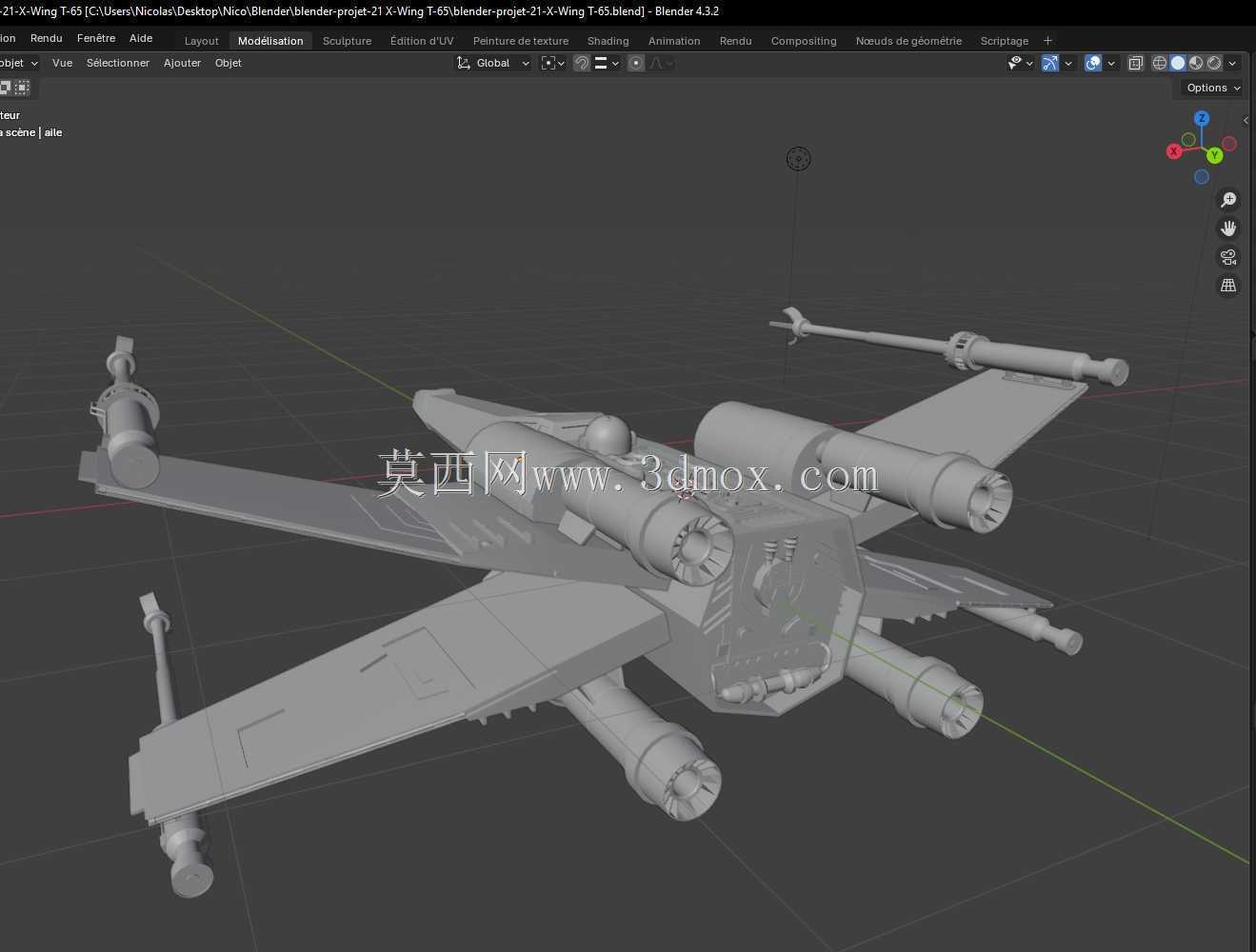1256x952 pixels.
Task: Open the Ajouter menu
Action: (x=182, y=63)
